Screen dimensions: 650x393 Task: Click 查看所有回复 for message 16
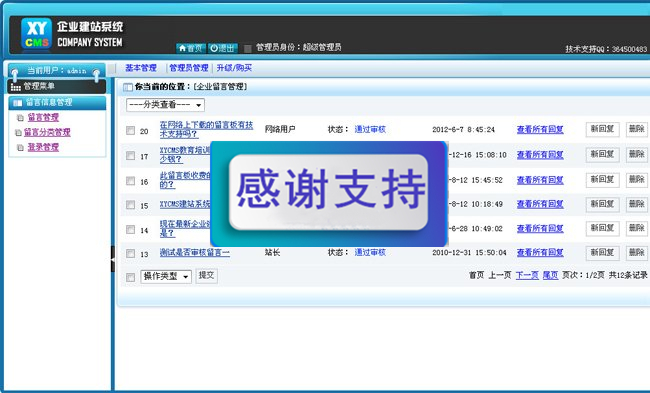pyautogui.click(x=540, y=180)
